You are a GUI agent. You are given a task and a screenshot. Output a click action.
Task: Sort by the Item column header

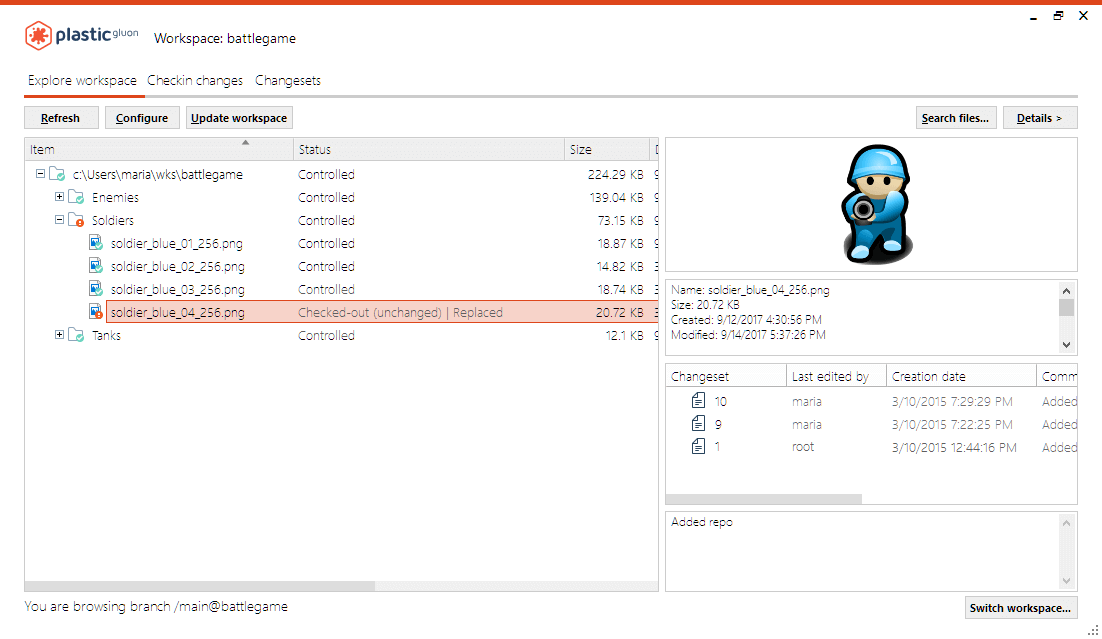click(159, 149)
